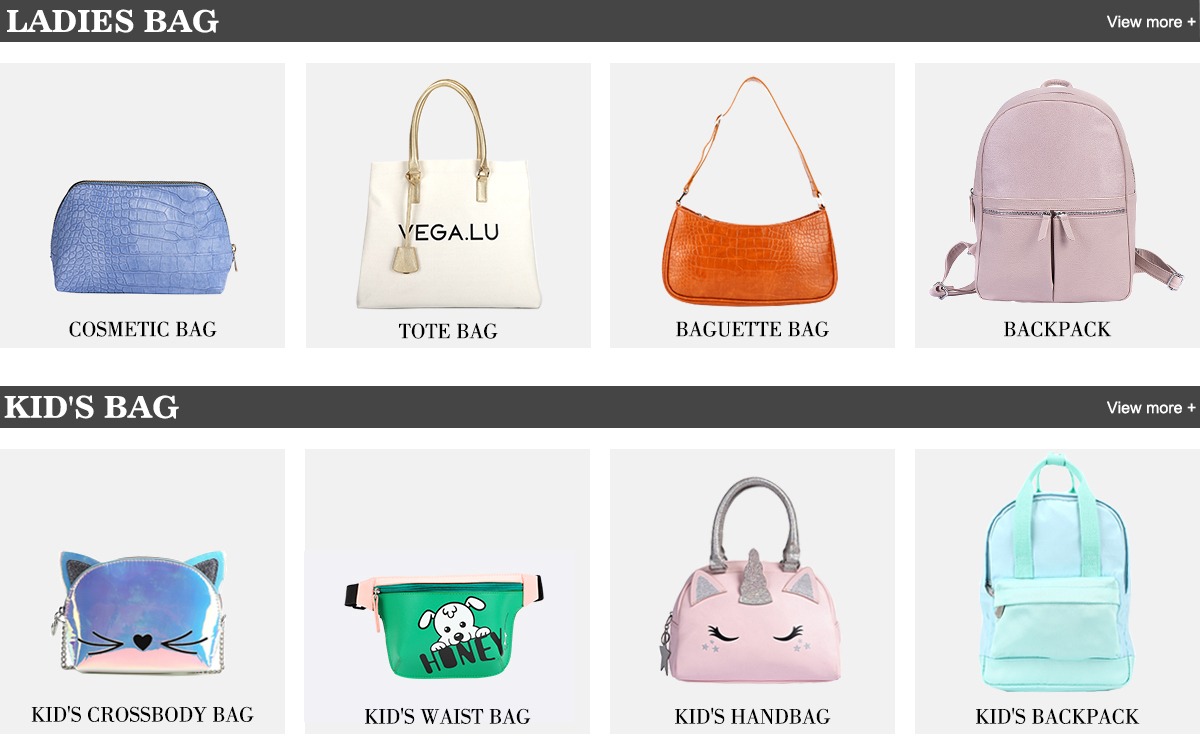
Task: Open the BACKPACK label under ladies bags
Action: point(1057,329)
